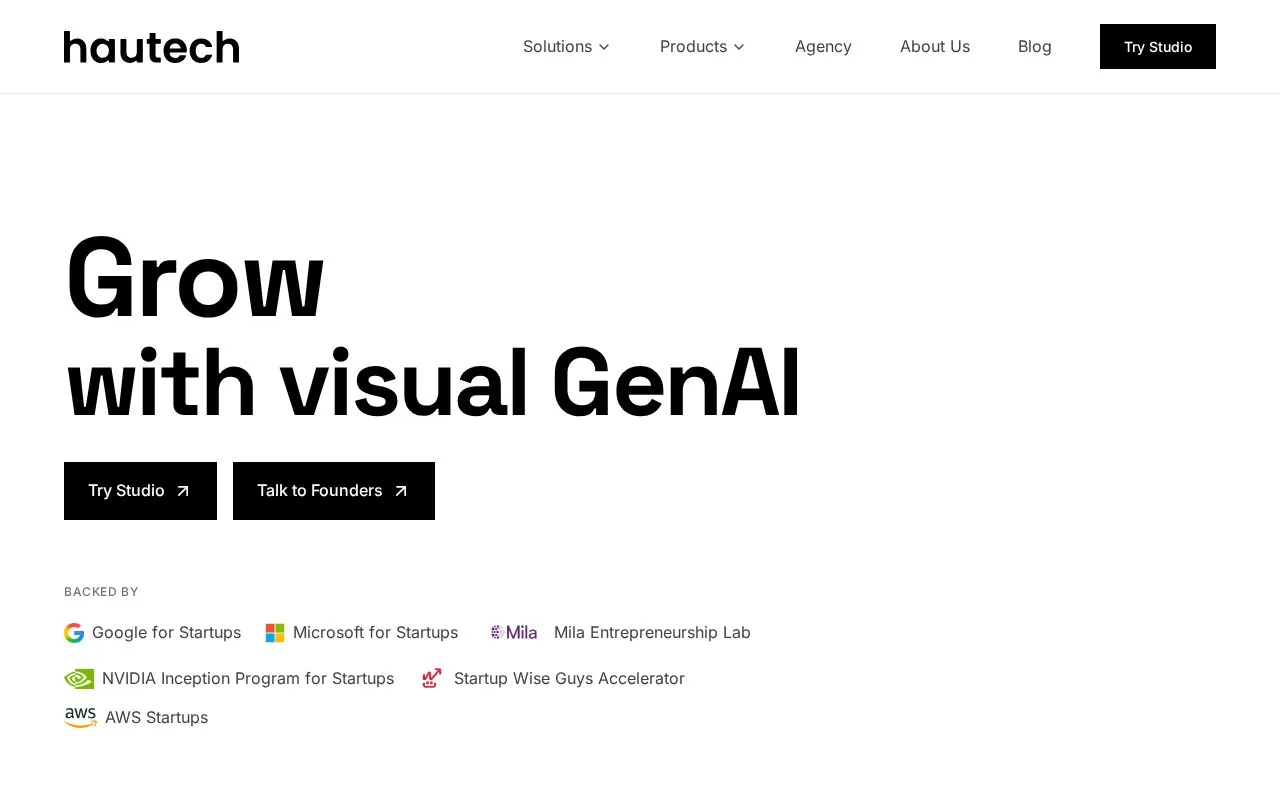
Task: Open the Blog link
Action: pyautogui.click(x=1035, y=47)
